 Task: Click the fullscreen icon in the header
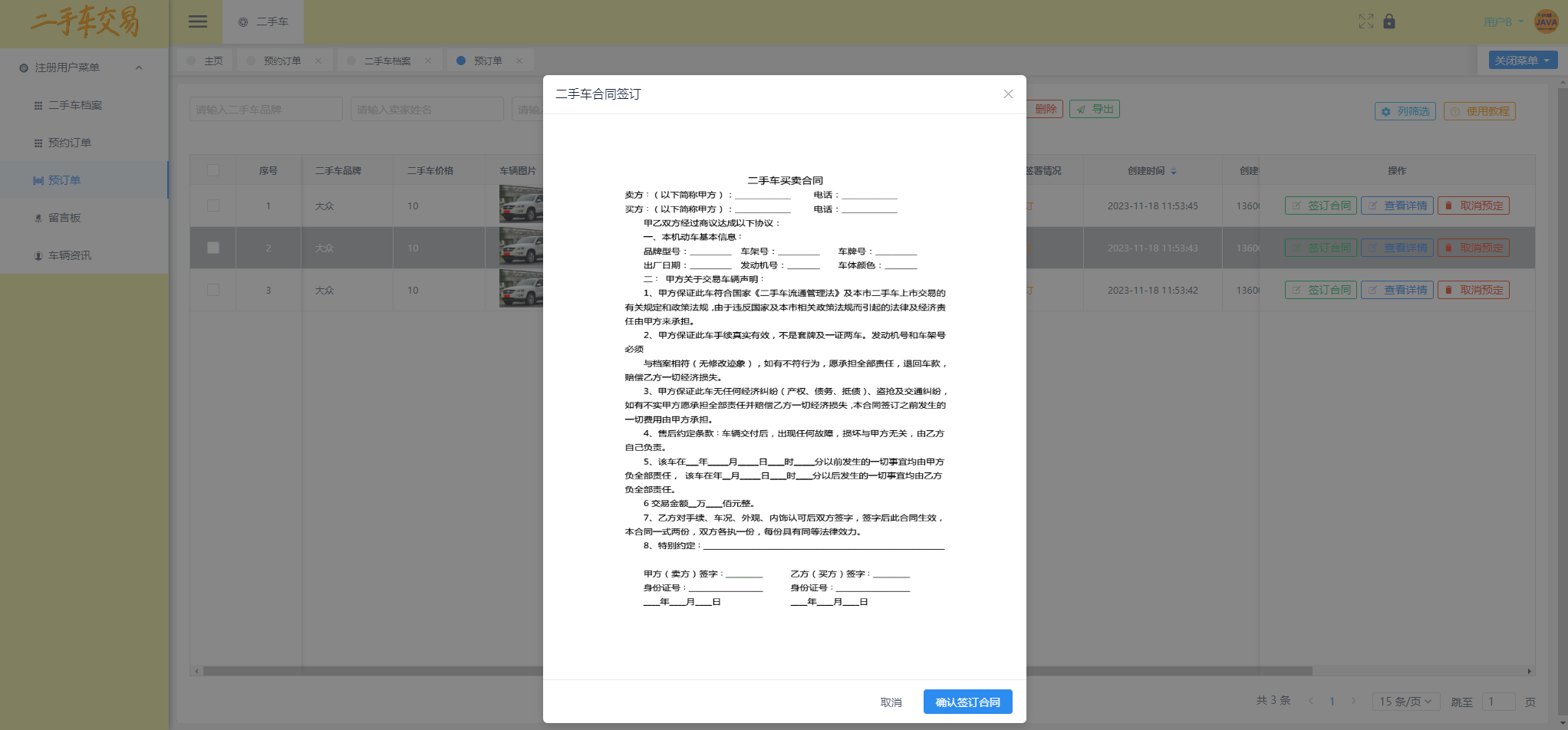click(x=1365, y=21)
